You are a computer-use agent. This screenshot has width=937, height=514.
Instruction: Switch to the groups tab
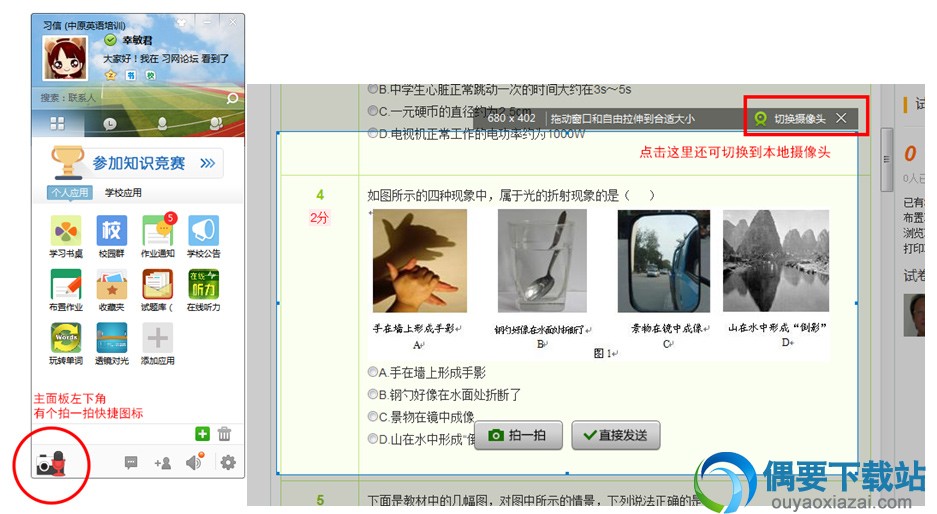point(216,124)
